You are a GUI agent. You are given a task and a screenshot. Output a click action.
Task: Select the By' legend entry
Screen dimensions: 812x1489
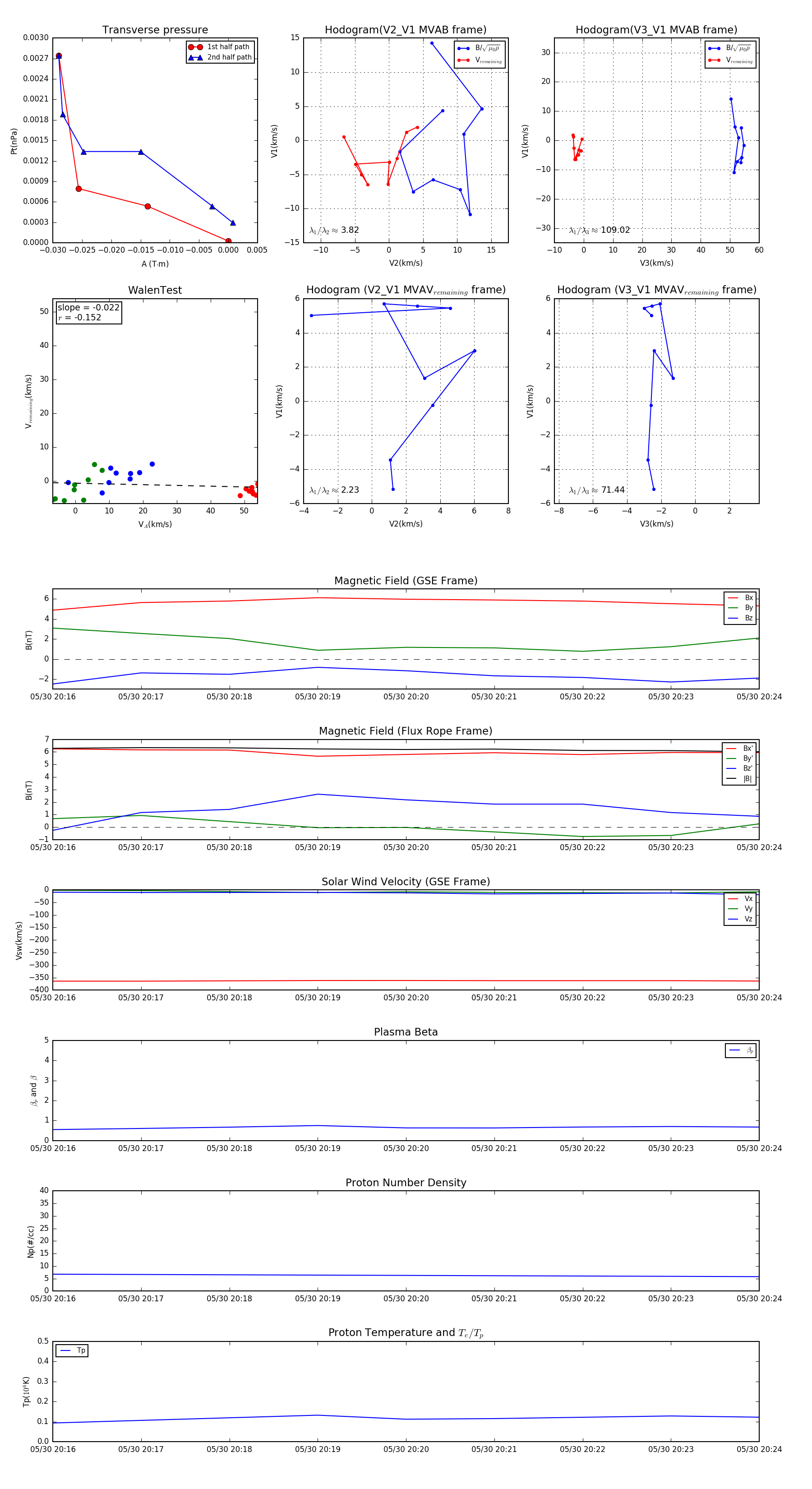[x=739, y=758]
